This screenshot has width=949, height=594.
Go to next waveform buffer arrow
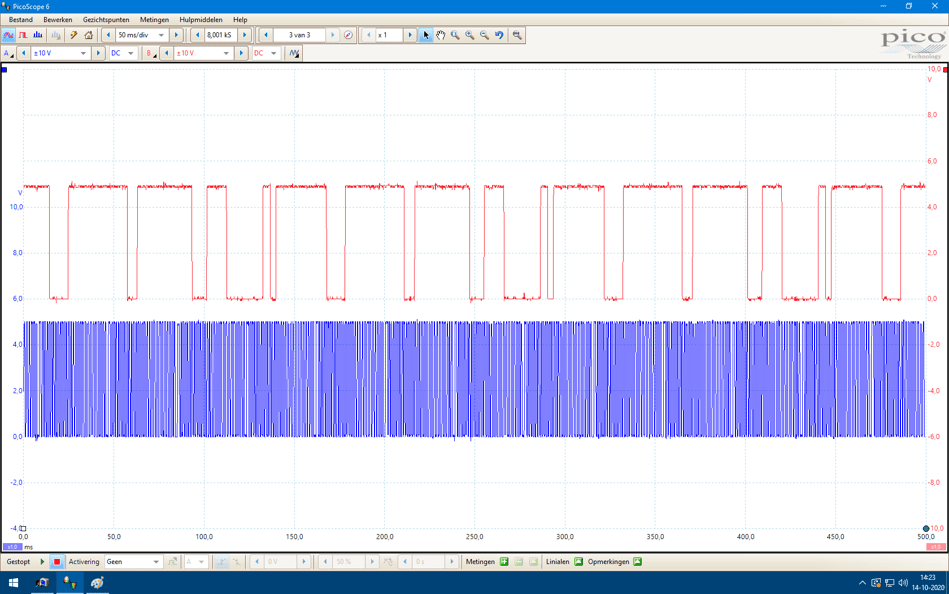pyautogui.click(x=333, y=35)
